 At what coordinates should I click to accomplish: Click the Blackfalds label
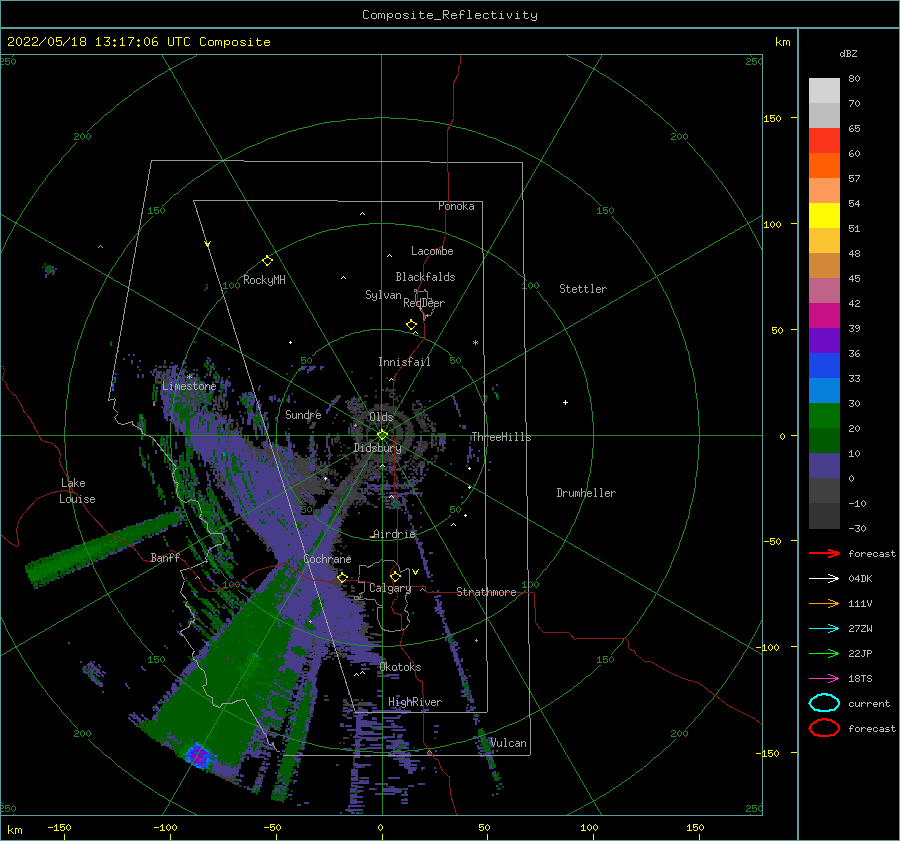point(425,277)
